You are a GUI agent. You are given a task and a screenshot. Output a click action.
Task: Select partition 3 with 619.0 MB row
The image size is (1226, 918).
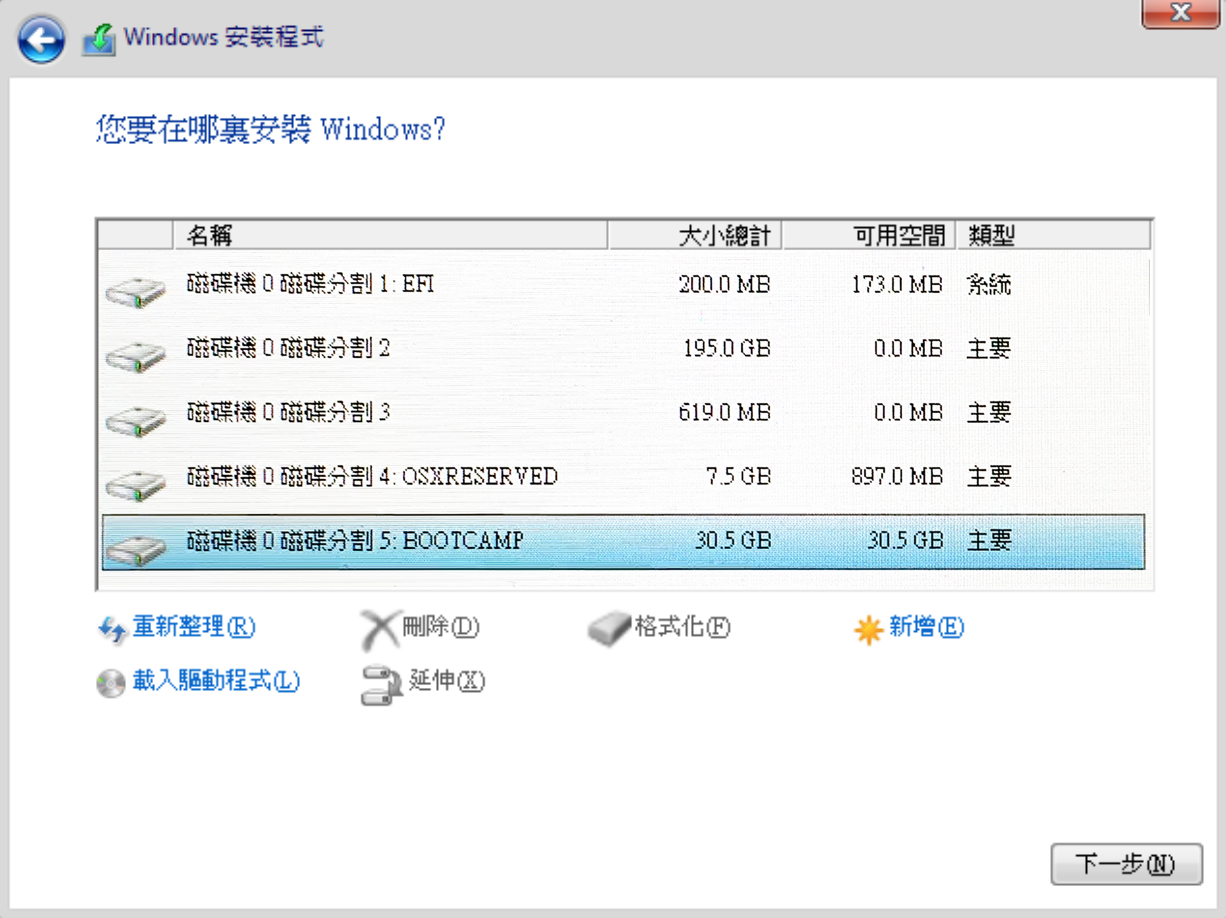pyautogui.click(x=620, y=412)
